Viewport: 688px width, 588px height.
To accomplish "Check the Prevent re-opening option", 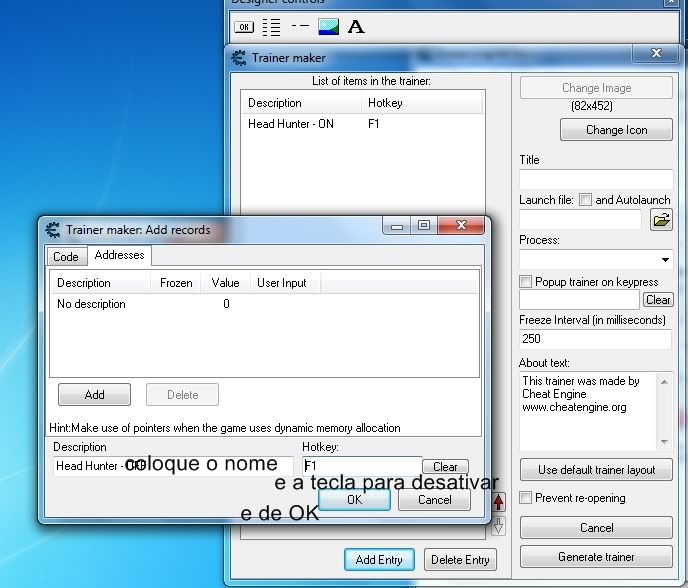I will [526, 498].
